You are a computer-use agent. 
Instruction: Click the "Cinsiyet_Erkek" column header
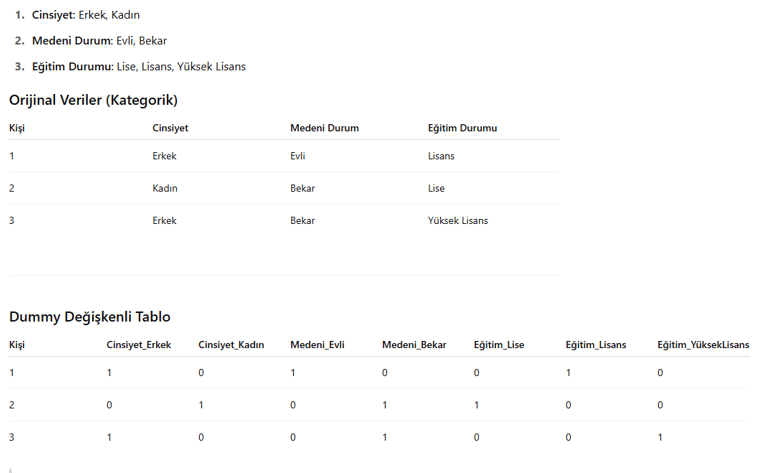139,345
